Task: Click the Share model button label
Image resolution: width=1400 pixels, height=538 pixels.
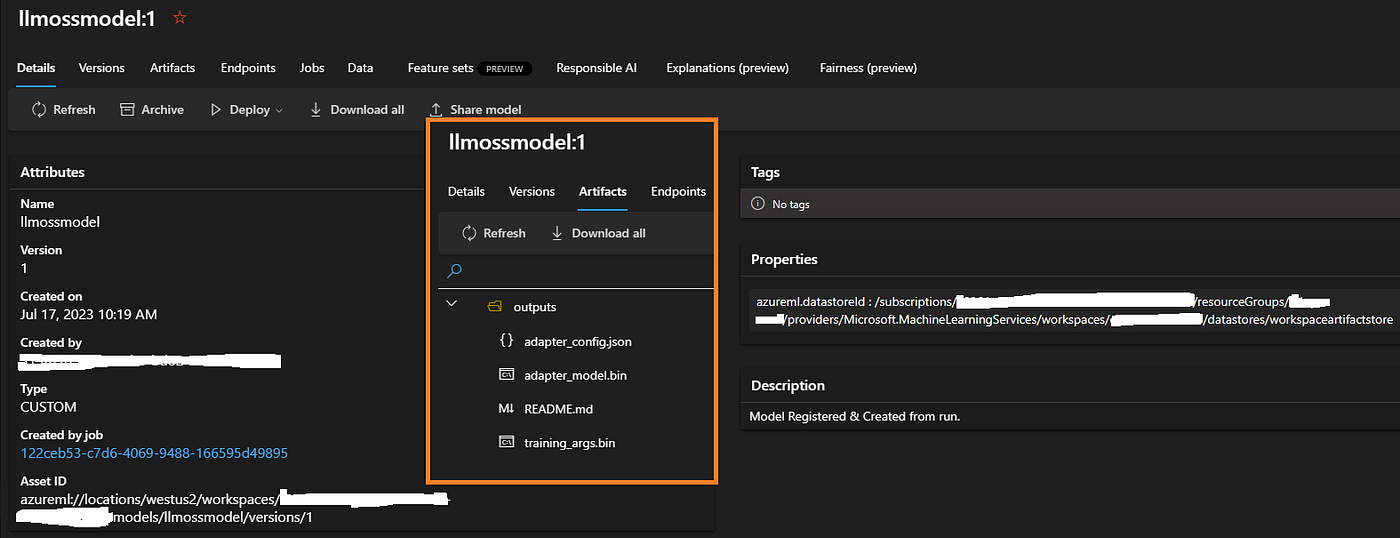Action: [486, 110]
